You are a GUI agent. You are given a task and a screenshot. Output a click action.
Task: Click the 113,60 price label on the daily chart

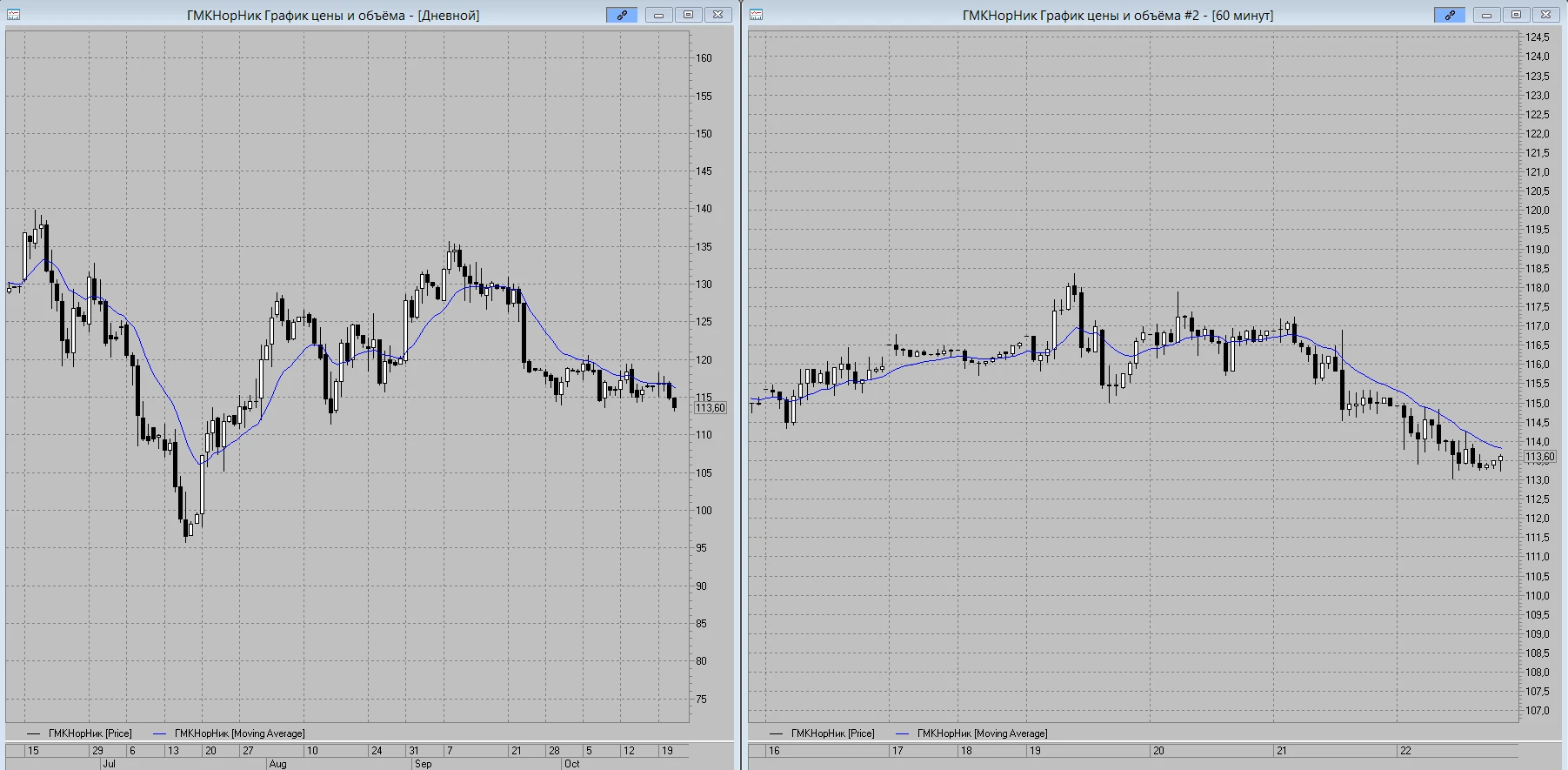click(711, 408)
